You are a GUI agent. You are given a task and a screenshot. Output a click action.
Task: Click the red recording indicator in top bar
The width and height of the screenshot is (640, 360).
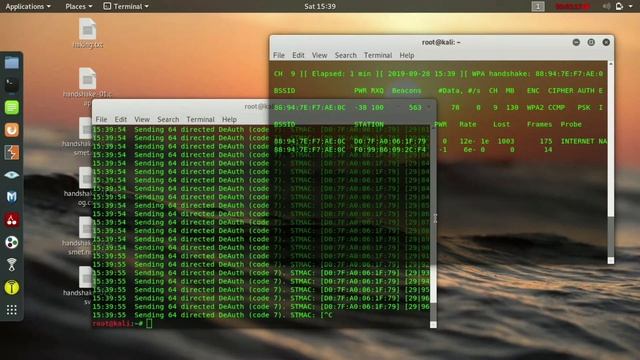tap(573, 6)
